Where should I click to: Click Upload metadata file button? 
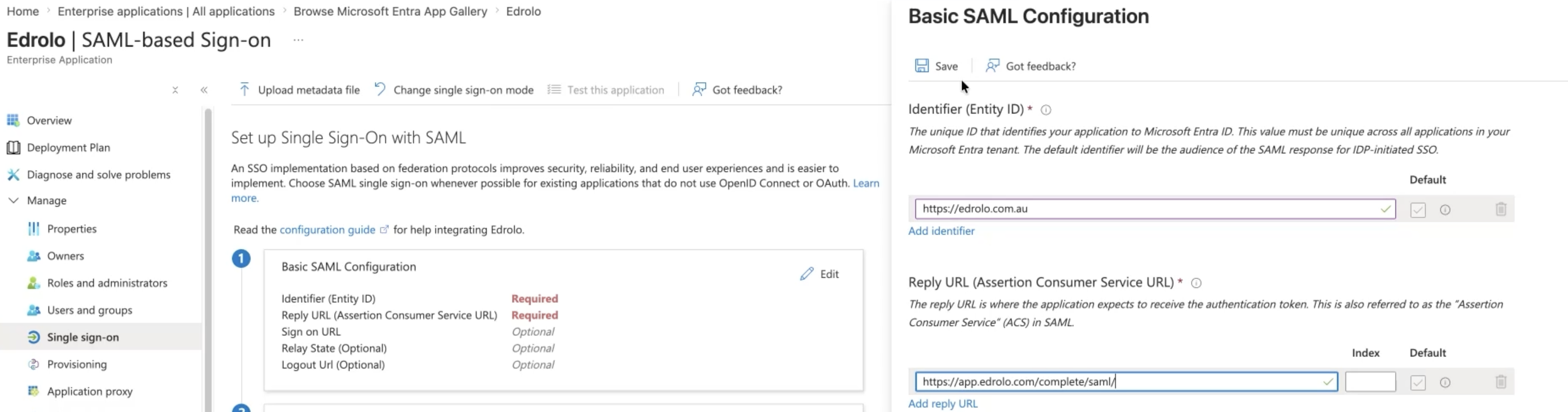click(x=300, y=90)
